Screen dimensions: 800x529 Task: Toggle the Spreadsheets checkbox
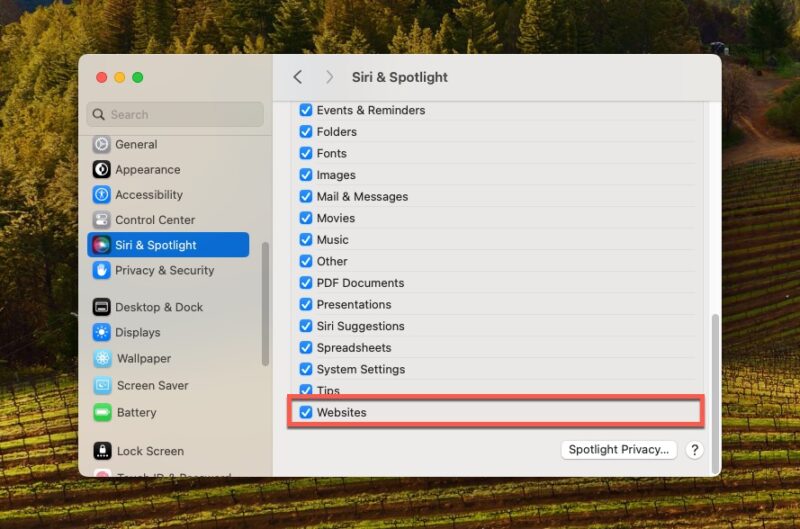306,347
